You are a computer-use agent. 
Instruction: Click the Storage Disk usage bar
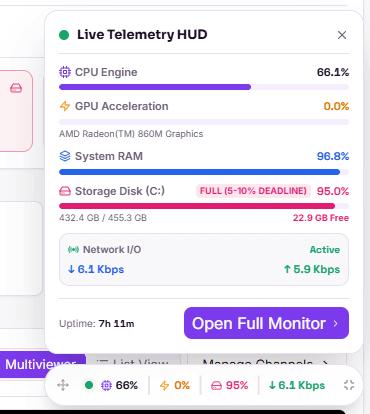tap(204, 206)
